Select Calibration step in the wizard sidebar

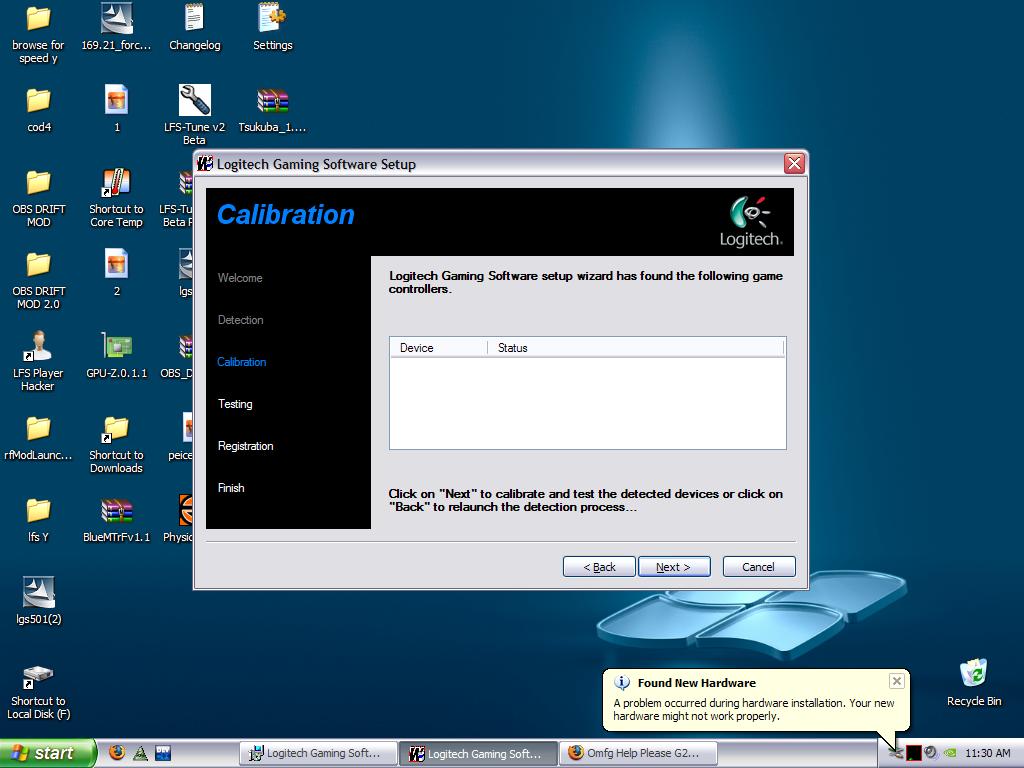tap(242, 362)
